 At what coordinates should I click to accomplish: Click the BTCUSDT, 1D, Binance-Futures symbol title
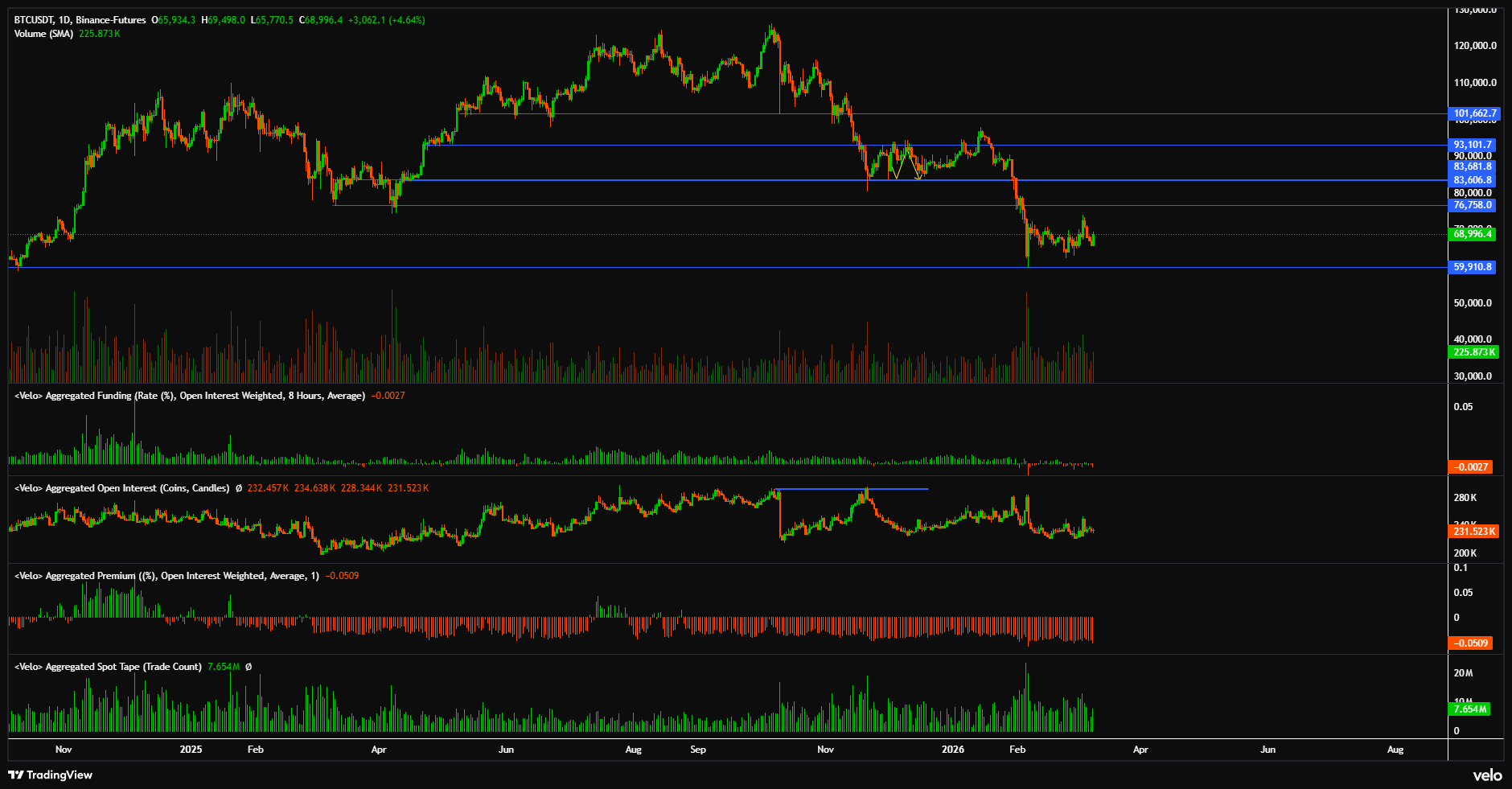click(80, 20)
